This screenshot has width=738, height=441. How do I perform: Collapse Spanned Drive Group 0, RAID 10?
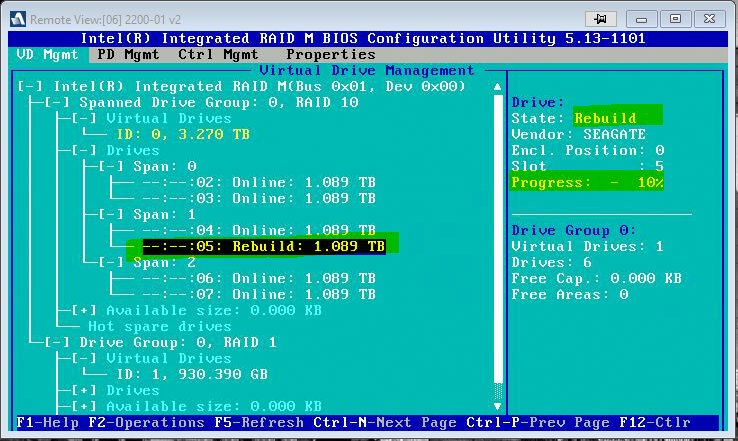tap(57, 103)
